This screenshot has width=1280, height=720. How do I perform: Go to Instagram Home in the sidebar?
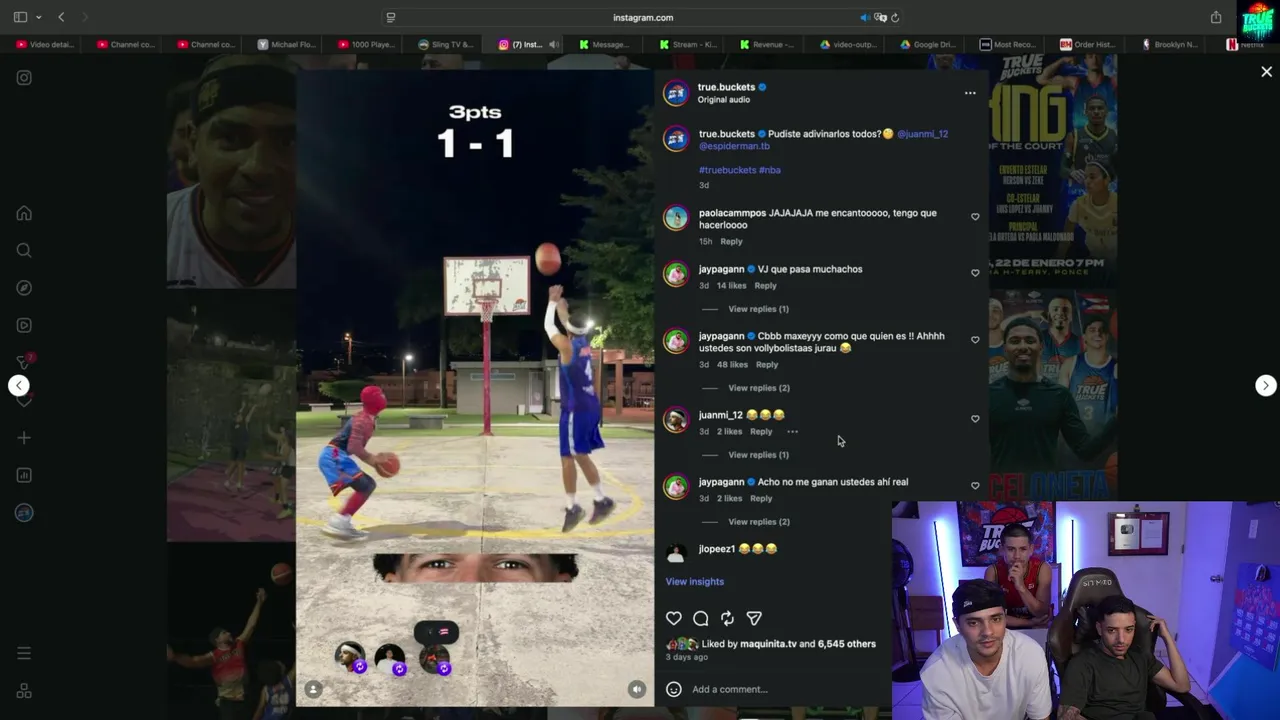click(24, 213)
